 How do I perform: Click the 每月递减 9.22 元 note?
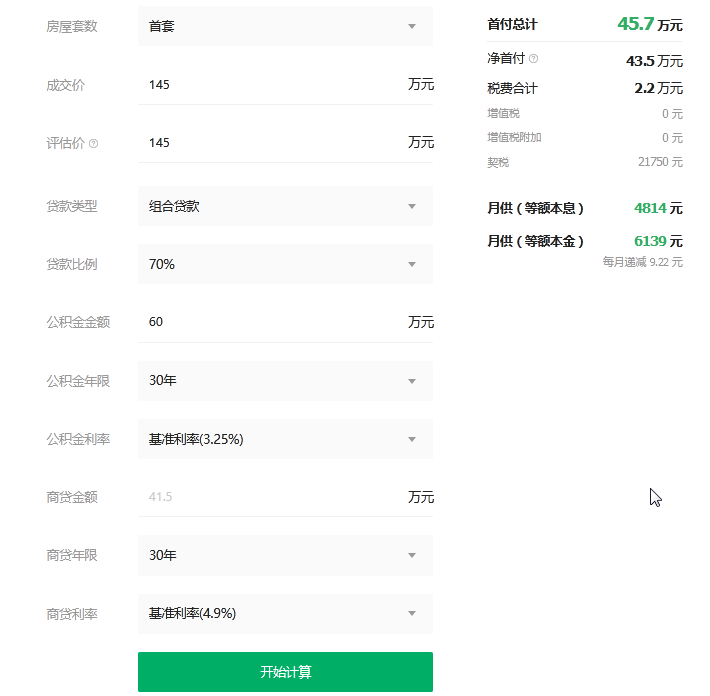642,262
